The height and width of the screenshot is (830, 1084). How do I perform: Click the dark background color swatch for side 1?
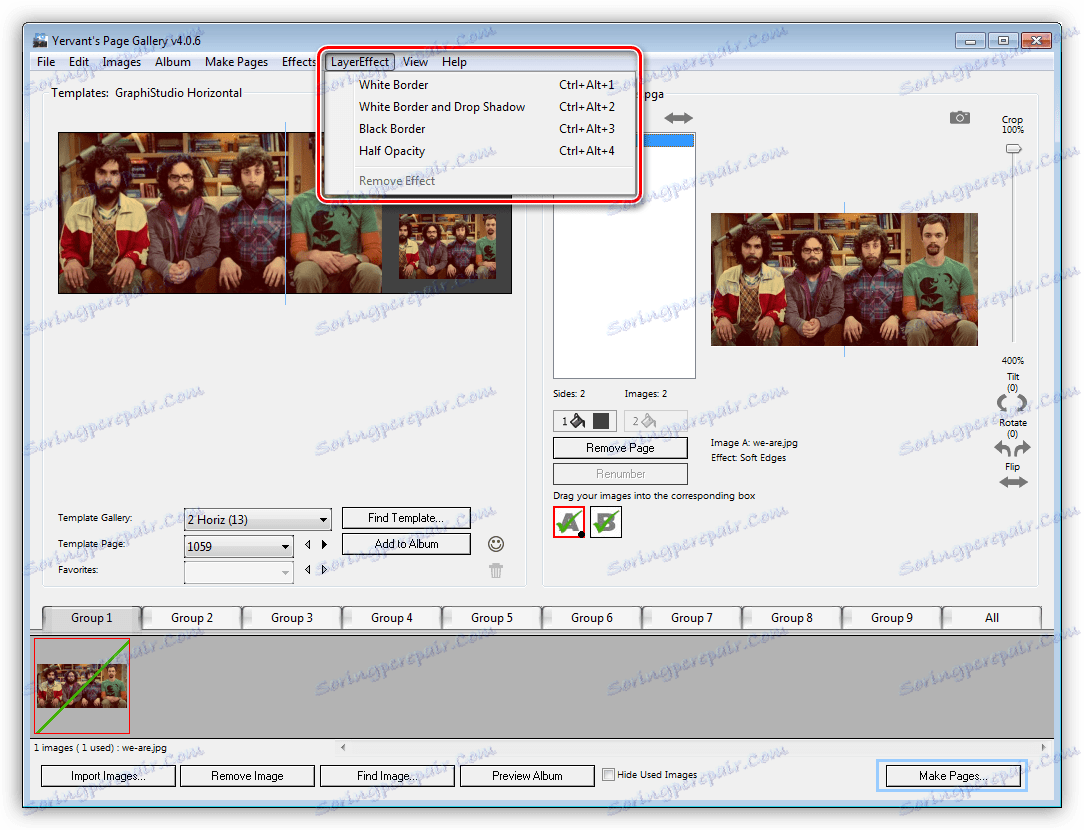tap(601, 421)
